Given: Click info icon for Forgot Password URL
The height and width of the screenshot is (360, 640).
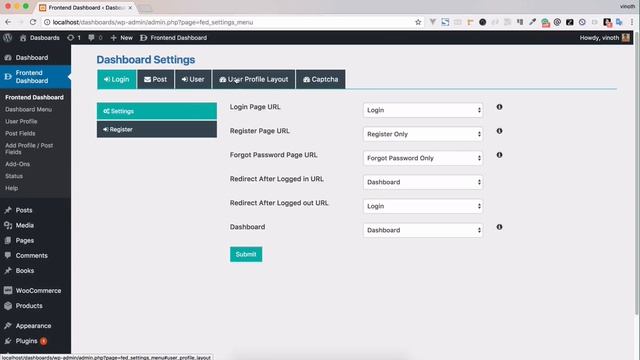Looking at the screenshot, I should pyautogui.click(x=499, y=155).
